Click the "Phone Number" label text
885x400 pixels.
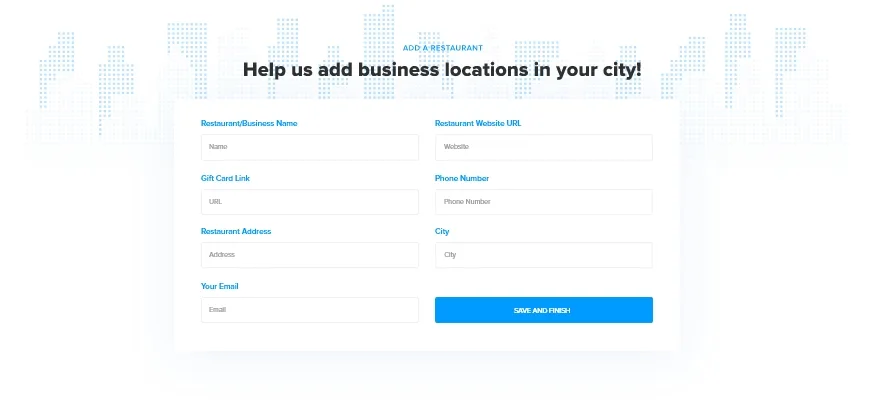pyautogui.click(x=462, y=178)
